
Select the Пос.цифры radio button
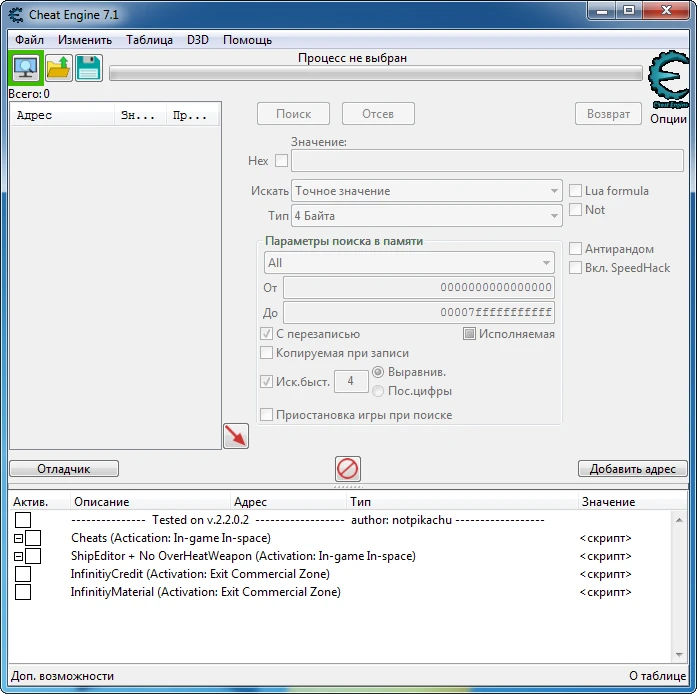click(378, 391)
